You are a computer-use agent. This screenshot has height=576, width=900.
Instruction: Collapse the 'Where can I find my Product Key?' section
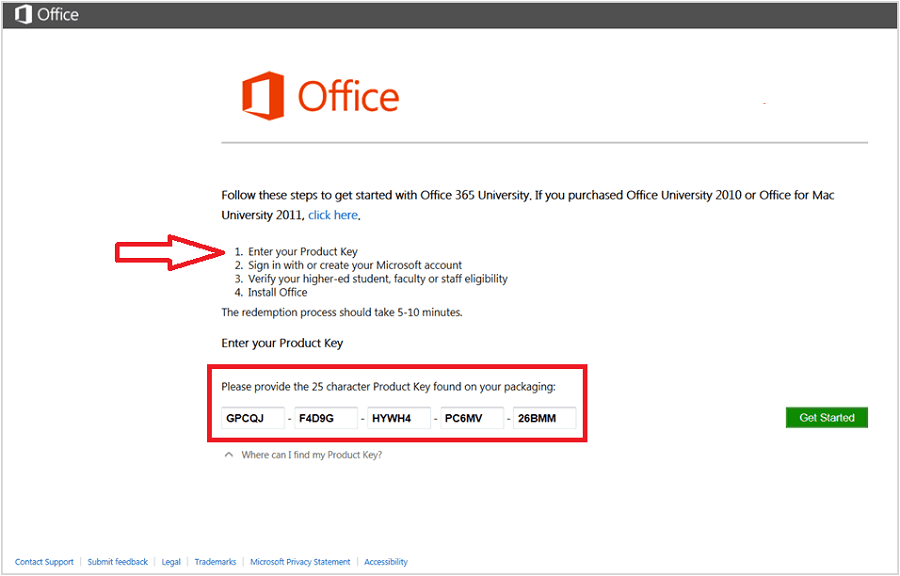click(228, 454)
